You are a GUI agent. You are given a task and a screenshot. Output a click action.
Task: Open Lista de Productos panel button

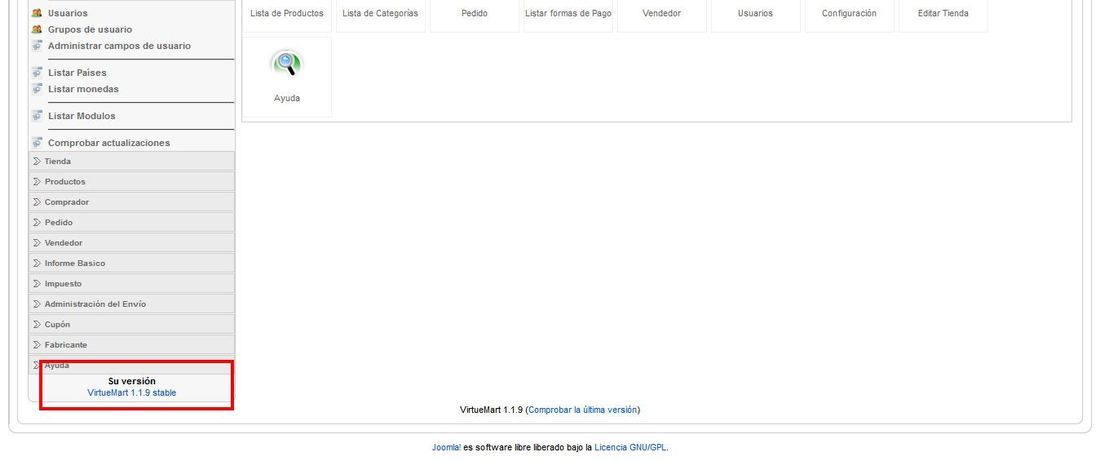pyautogui.click(x=287, y=14)
